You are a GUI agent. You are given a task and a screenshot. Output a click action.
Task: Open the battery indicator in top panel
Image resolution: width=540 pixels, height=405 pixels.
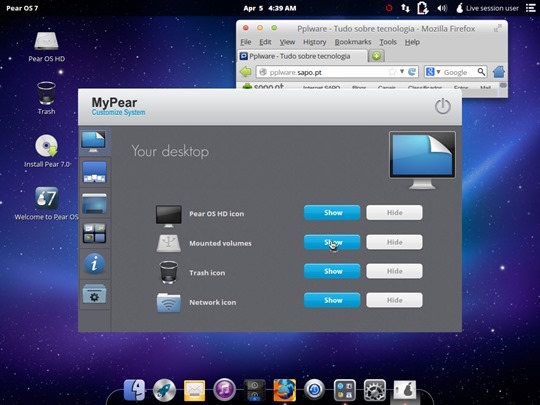point(423,8)
